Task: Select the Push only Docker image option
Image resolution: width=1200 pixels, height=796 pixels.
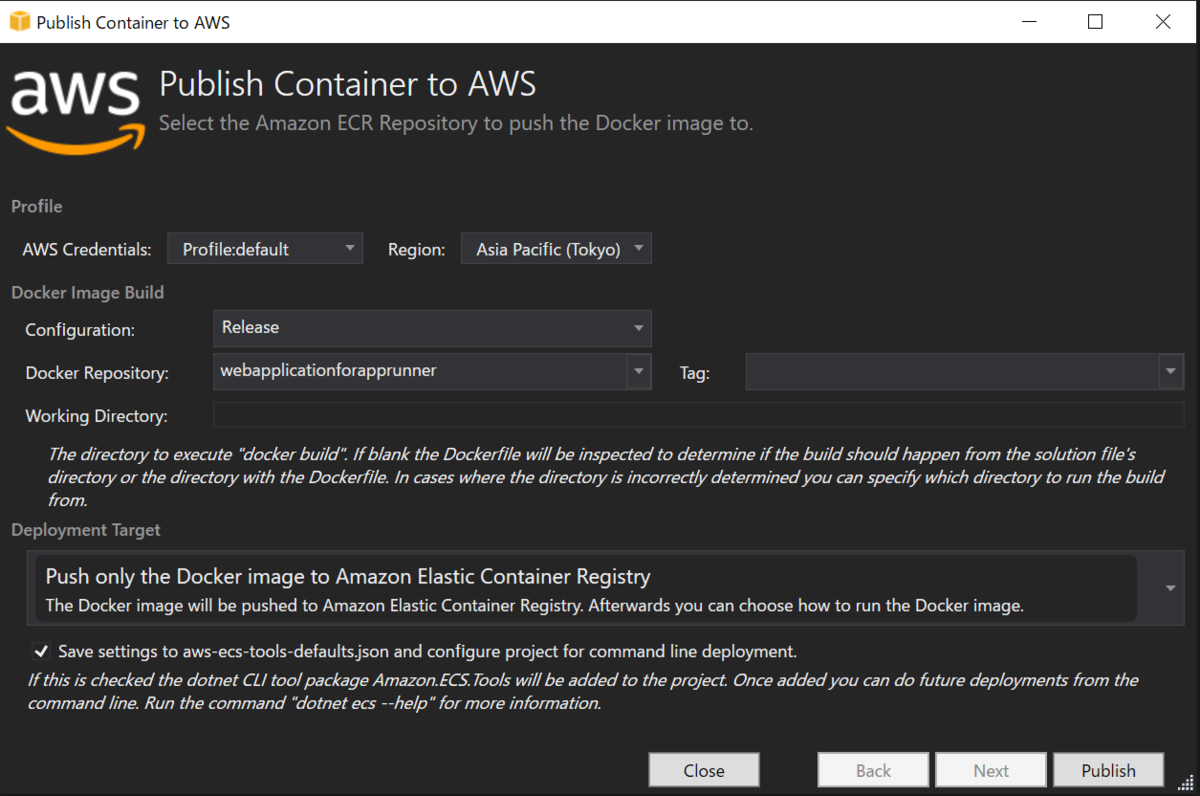Action: point(586,589)
